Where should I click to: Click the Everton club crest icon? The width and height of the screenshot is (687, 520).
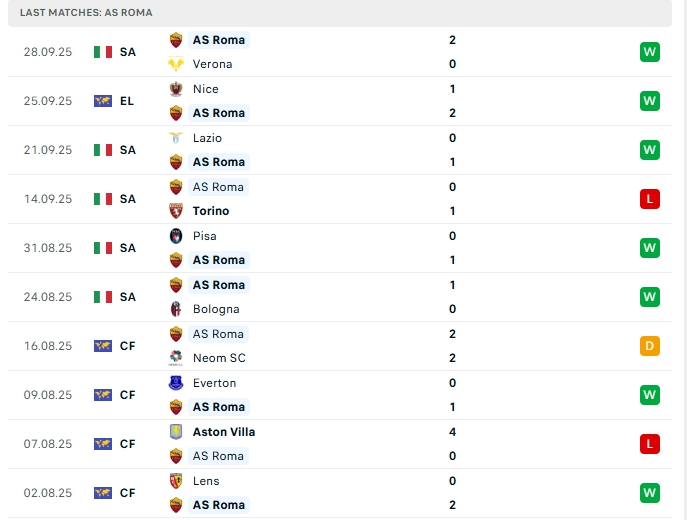(x=177, y=383)
